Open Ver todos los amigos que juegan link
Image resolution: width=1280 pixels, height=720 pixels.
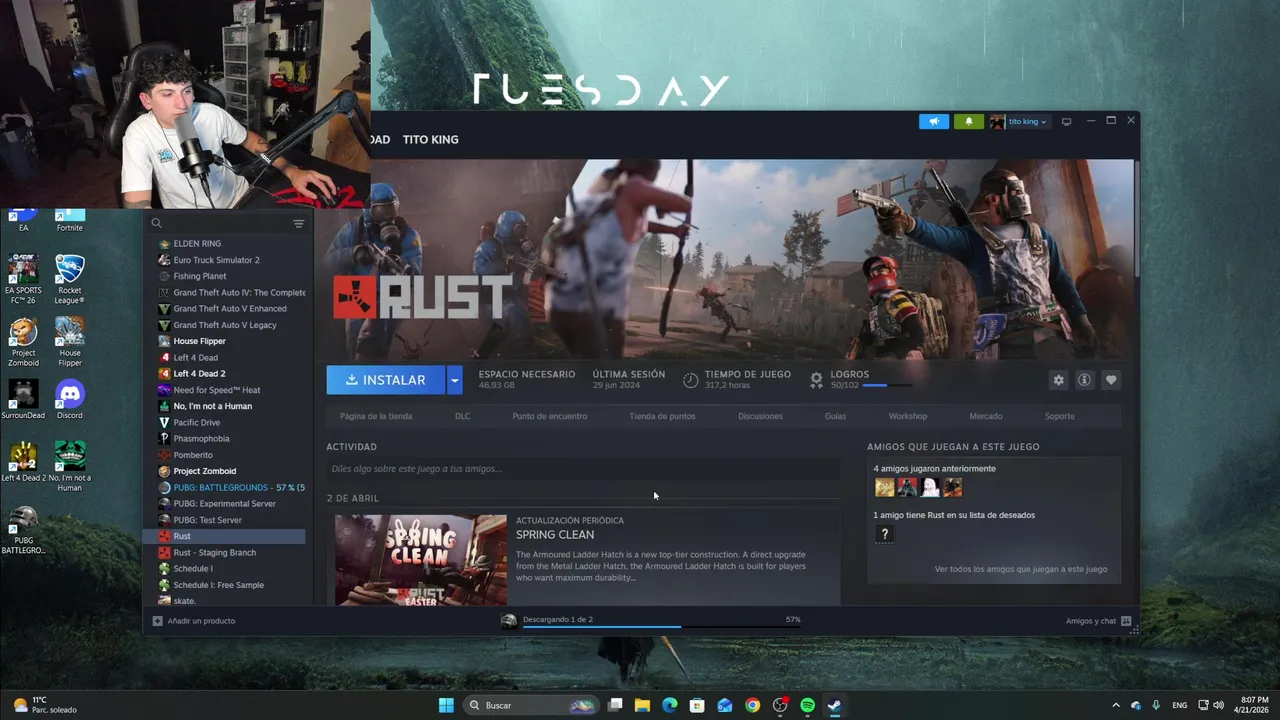point(1021,569)
